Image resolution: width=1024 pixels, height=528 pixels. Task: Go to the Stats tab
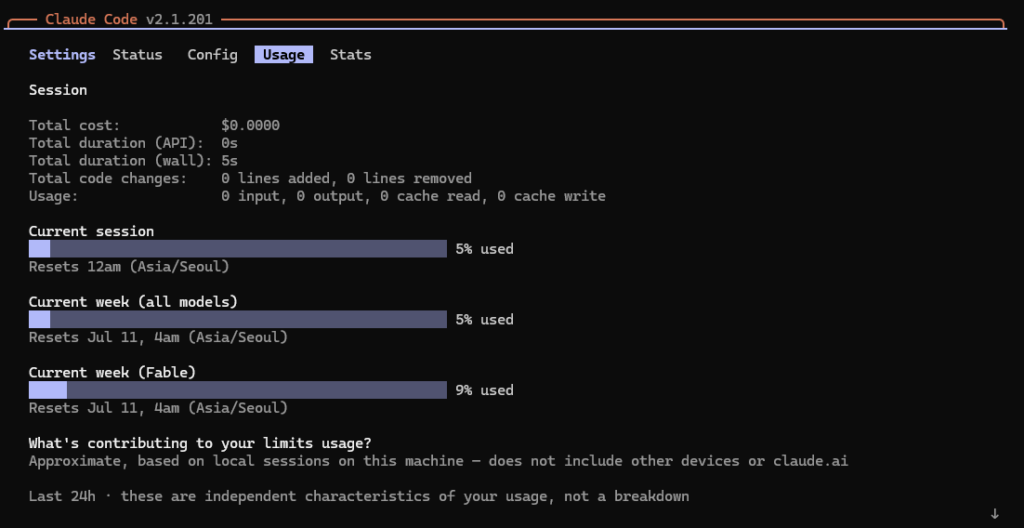[350, 55]
